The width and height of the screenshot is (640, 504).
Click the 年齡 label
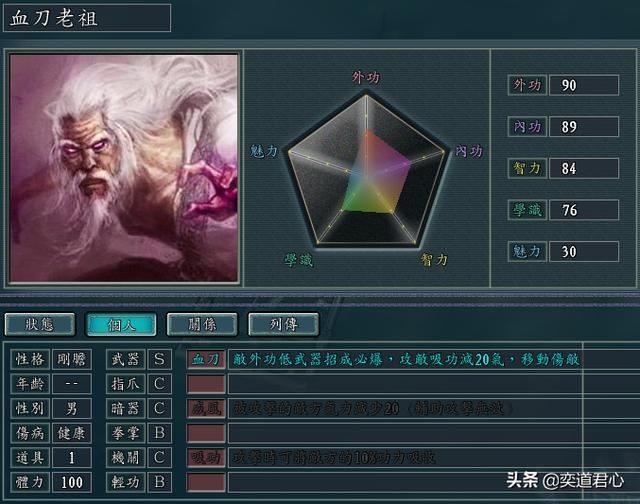pos(30,384)
